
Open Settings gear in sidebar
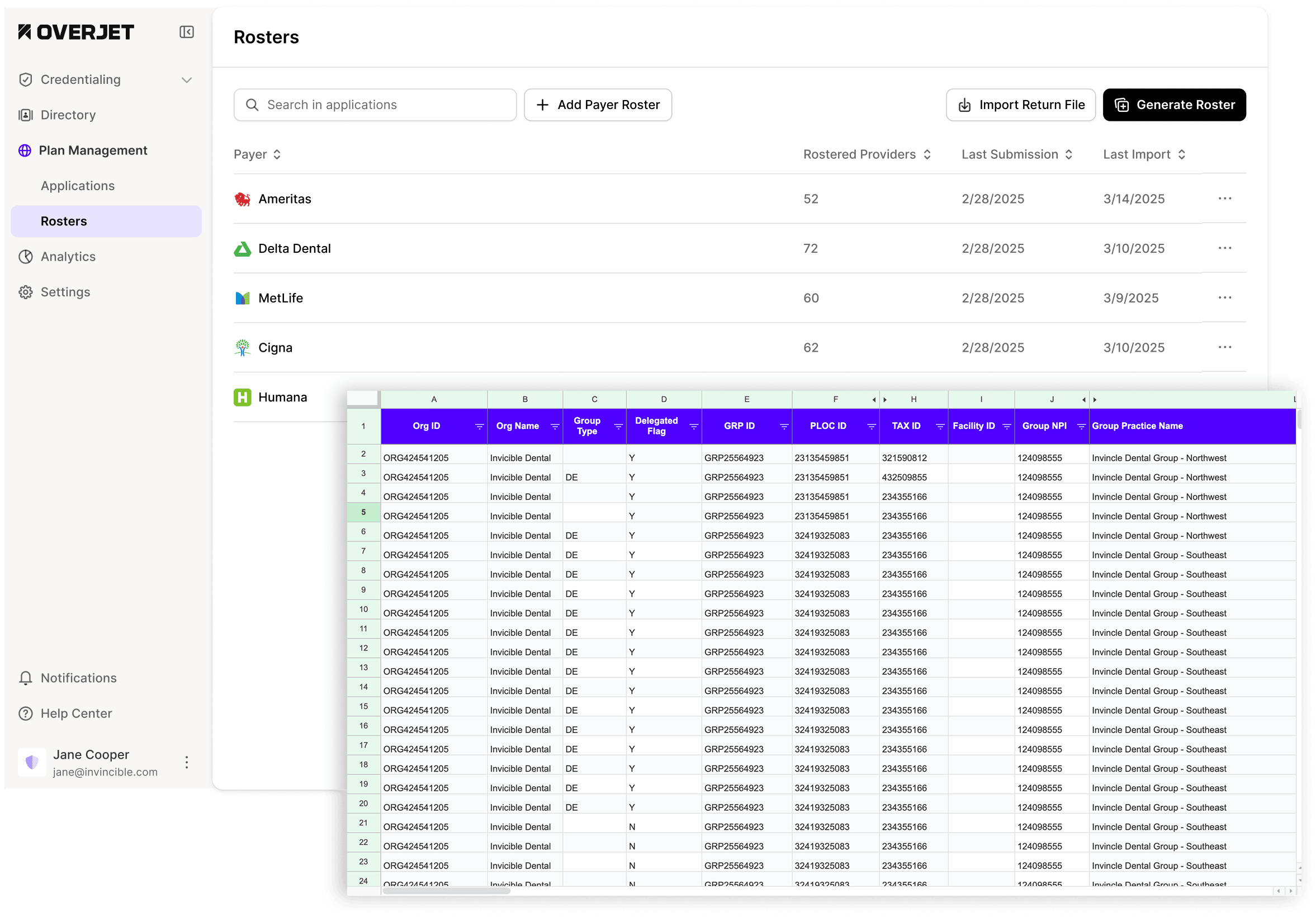pos(25,292)
